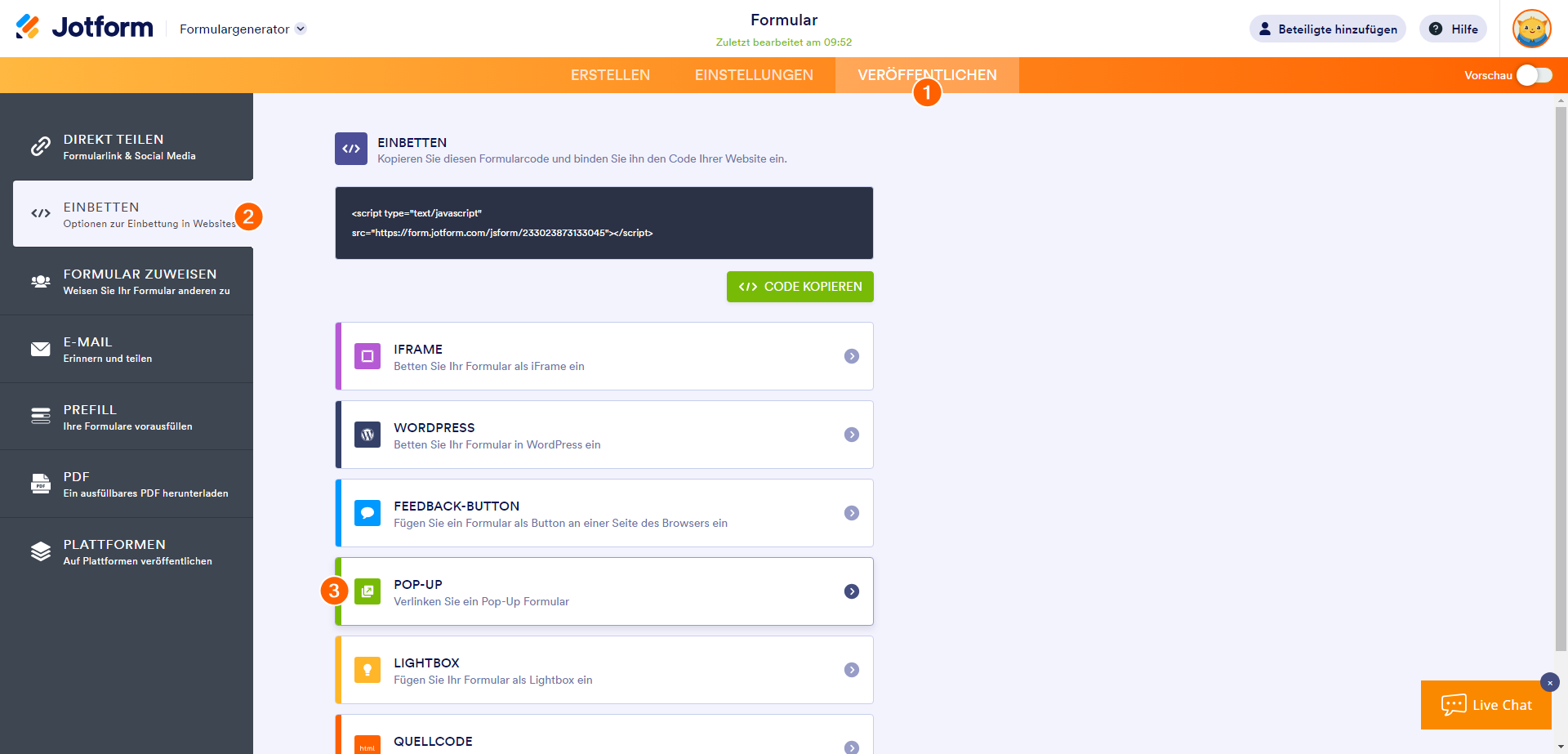Screen dimensions: 1568x754
Task: Switch to the ERSTELLEN tab
Action: point(610,75)
